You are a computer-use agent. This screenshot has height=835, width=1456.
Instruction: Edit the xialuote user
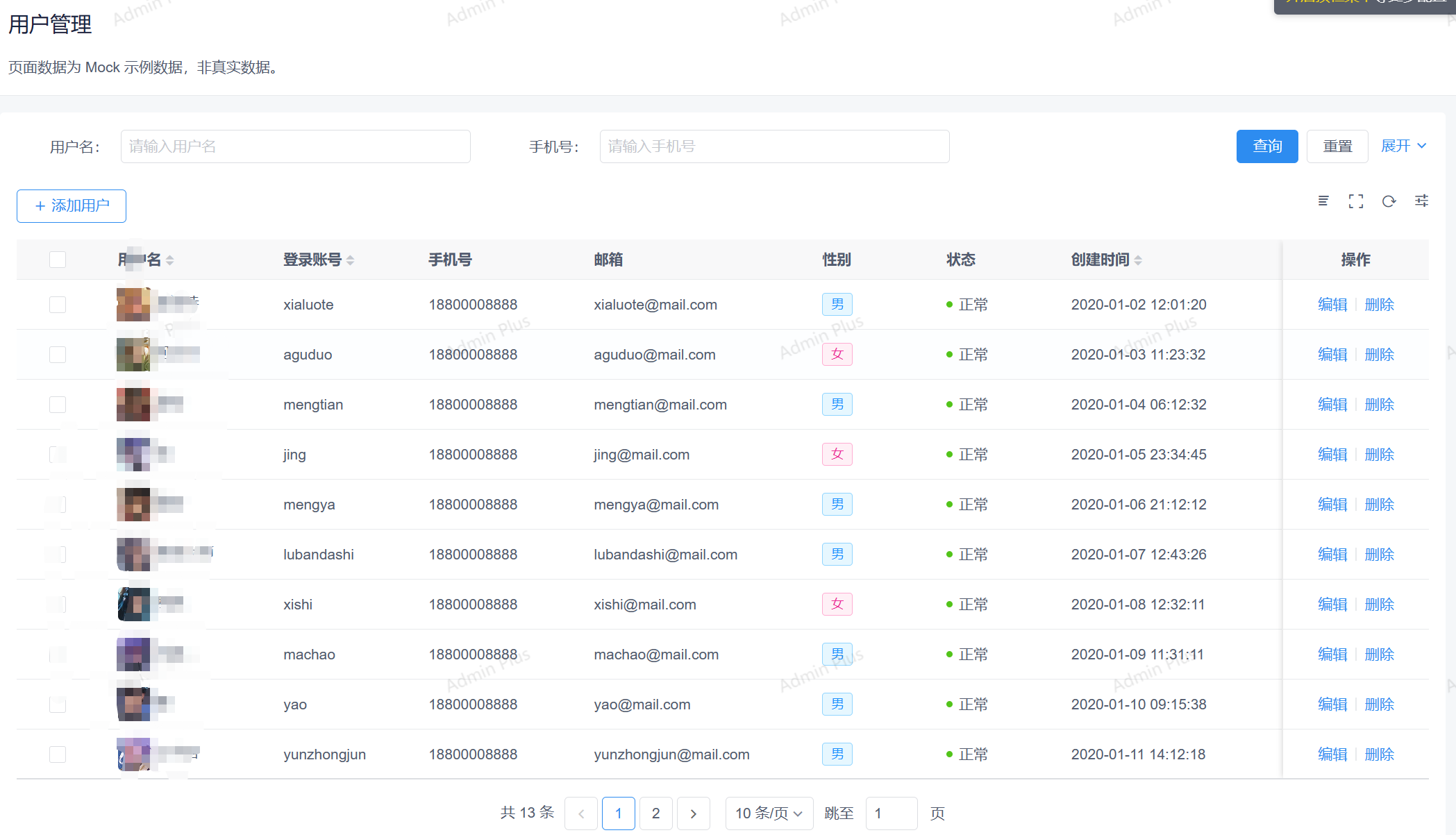[1332, 305]
